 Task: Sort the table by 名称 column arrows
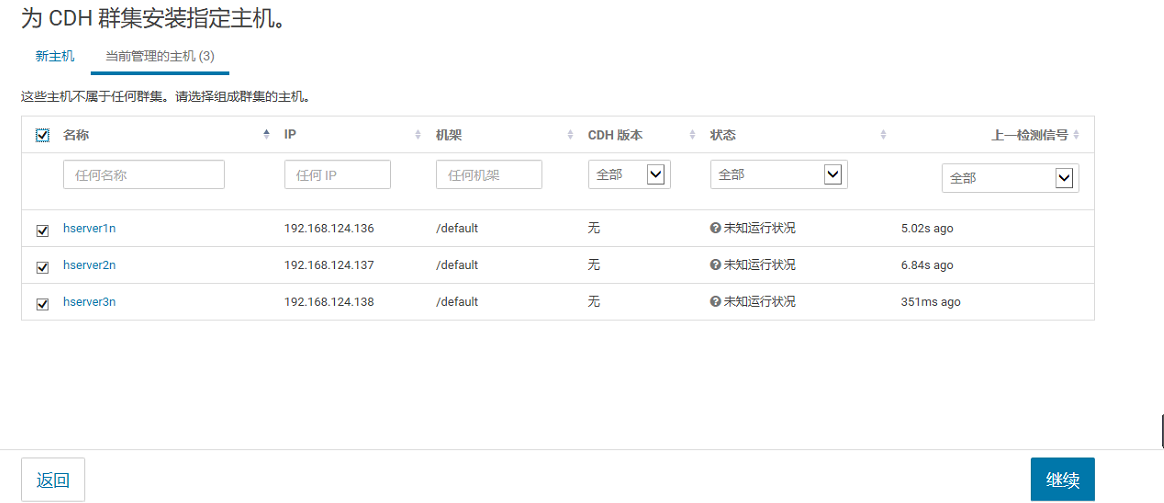(x=267, y=135)
